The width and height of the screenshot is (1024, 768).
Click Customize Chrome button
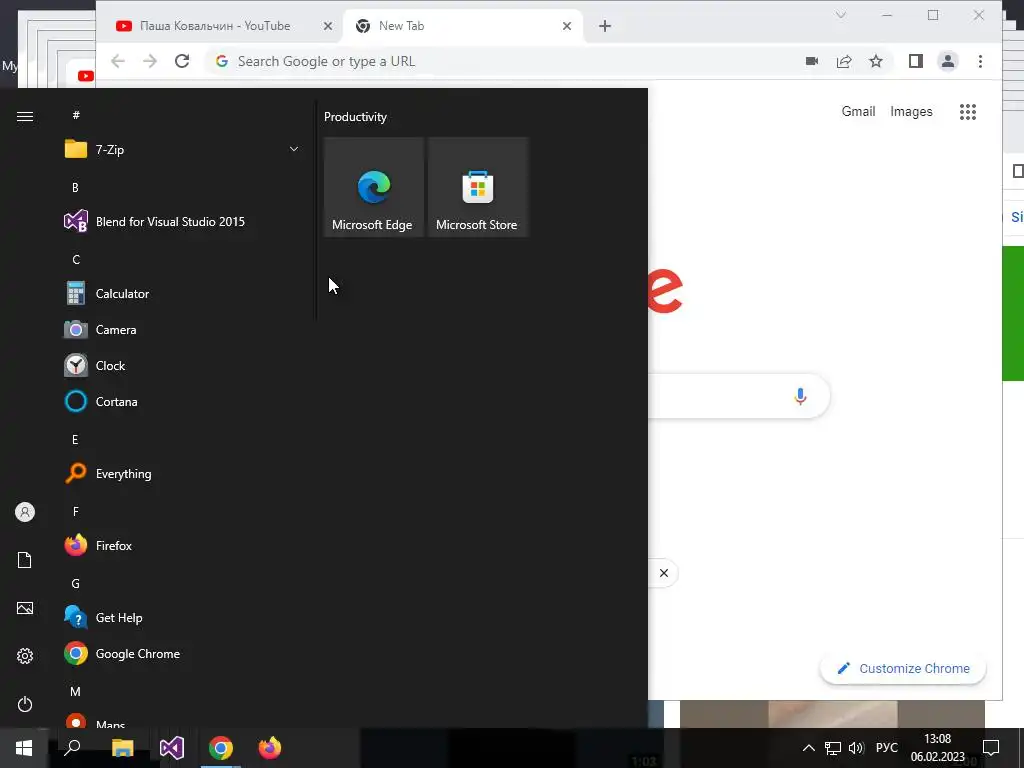[x=903, y=668]
